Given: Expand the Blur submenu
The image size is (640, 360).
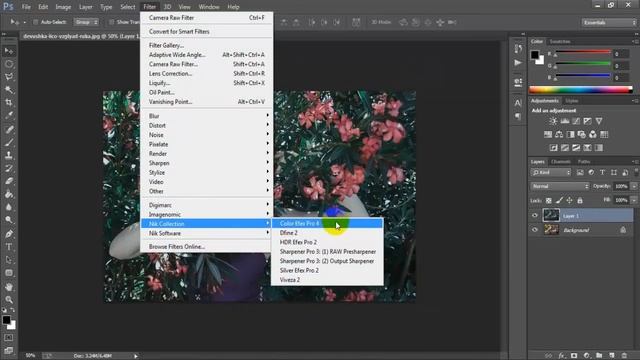Looking at the screenshot, I should [207, 116].
